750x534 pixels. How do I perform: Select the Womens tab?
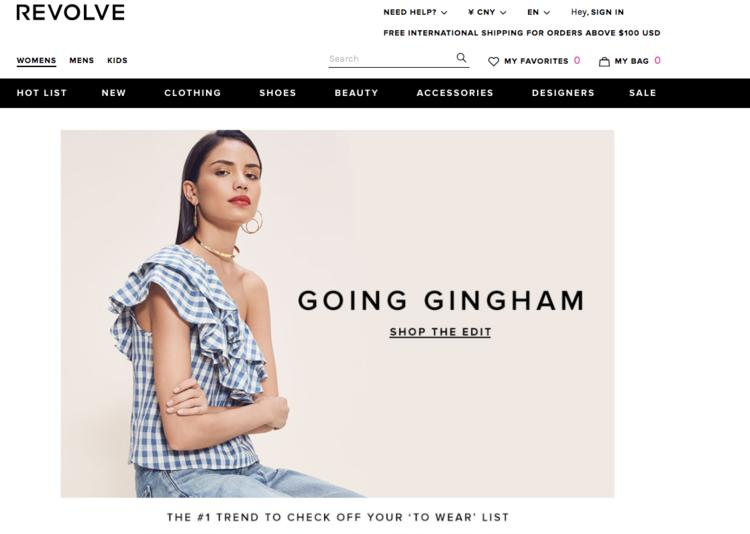[x=36, y=61]
